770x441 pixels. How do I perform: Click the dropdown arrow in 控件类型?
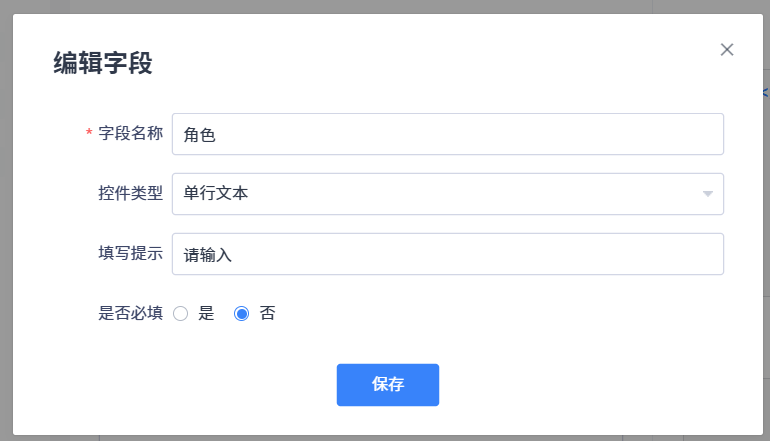[707, 194]
